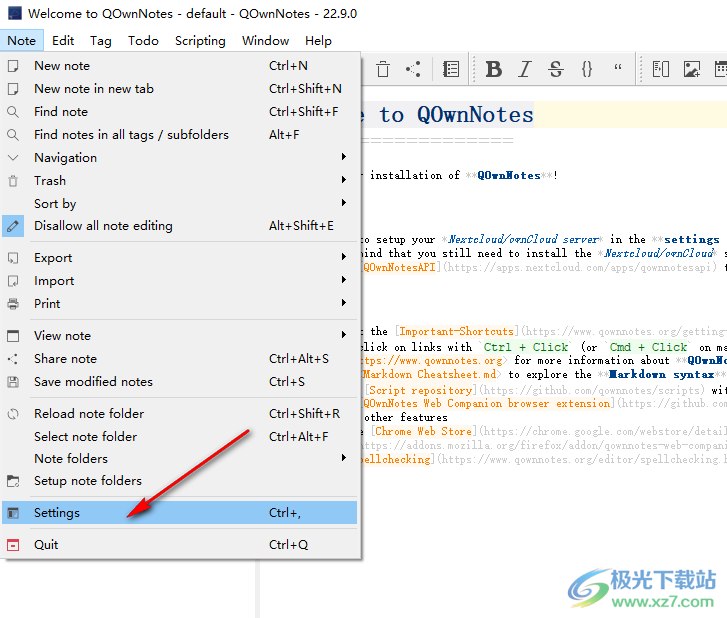This screenshot has width=727, height=618.
Task: Click the Import menu icon
Action: tap(13, 281)
